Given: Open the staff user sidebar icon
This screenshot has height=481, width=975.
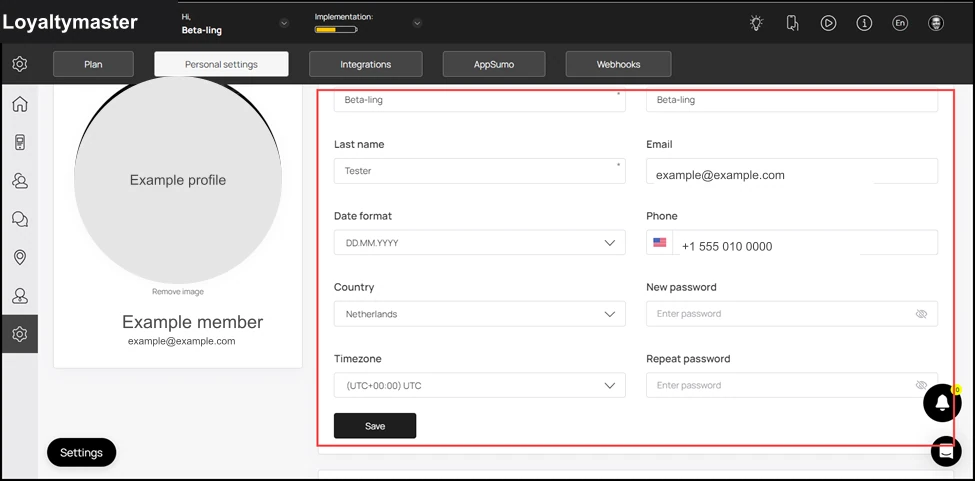Looking at the screenshot, I should [x=20, y=296].
